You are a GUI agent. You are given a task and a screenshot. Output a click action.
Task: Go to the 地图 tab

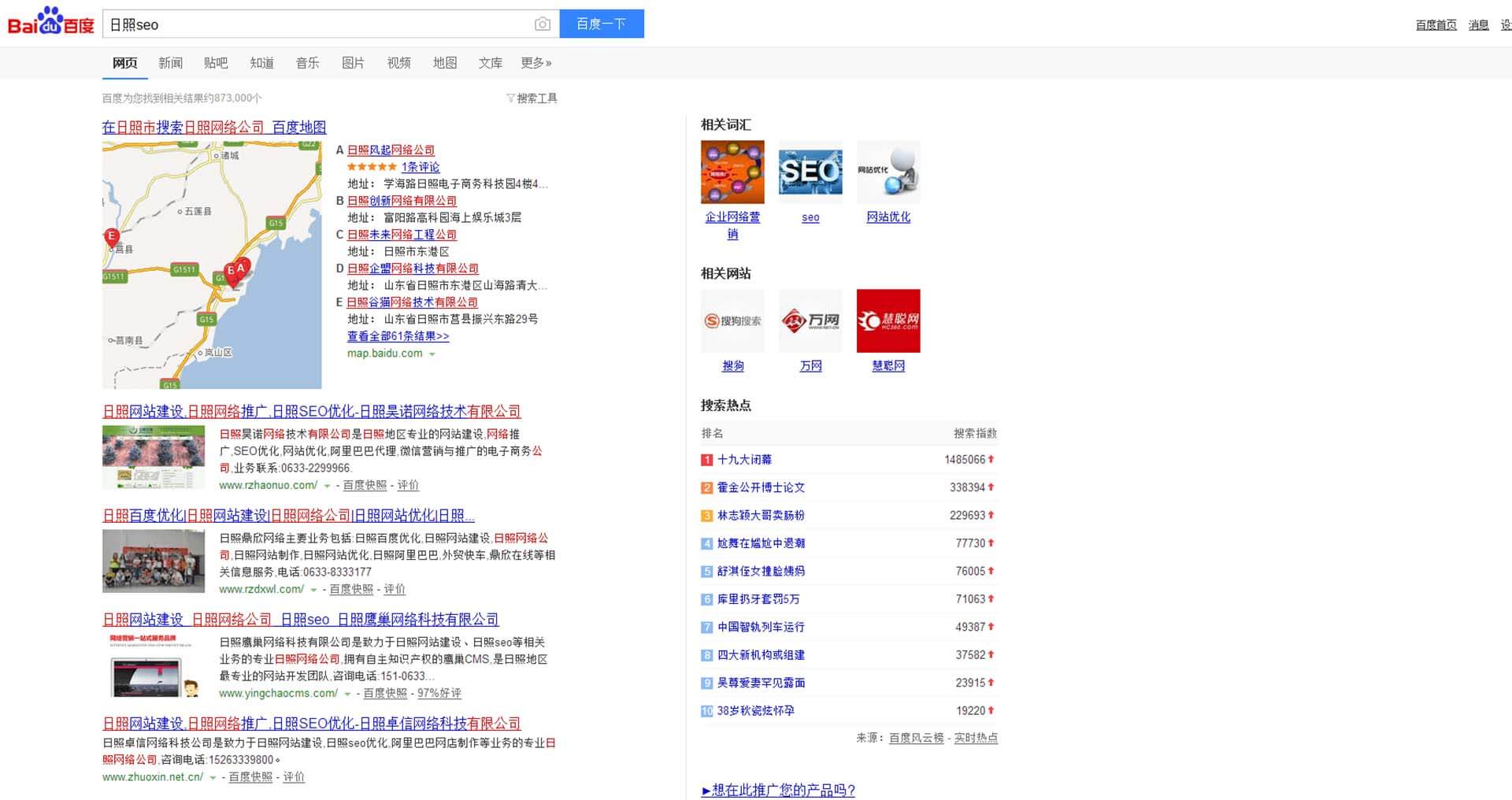click(444, 63)
